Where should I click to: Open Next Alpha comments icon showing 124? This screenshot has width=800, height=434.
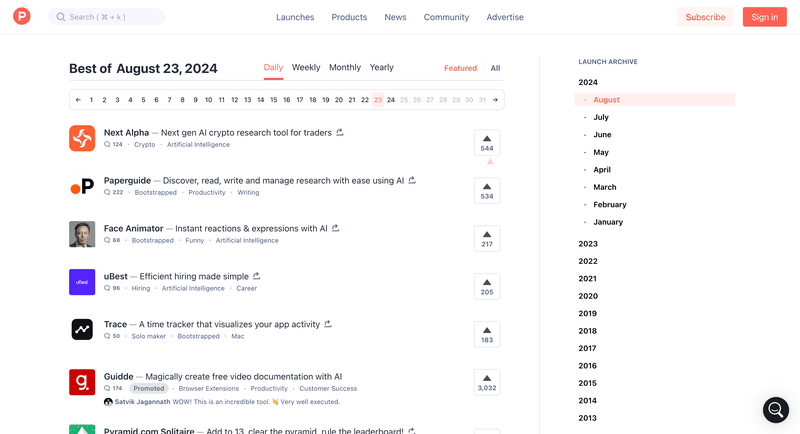(x=107, y=144)
